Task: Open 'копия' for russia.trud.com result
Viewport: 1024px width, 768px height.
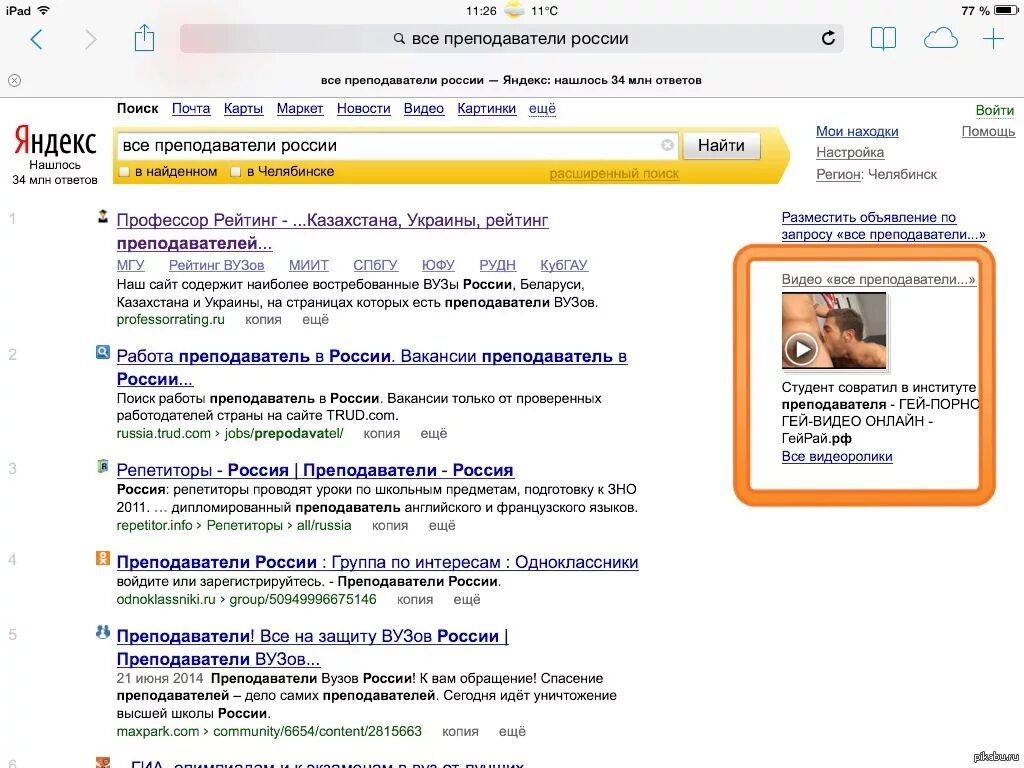Action: 381,434
